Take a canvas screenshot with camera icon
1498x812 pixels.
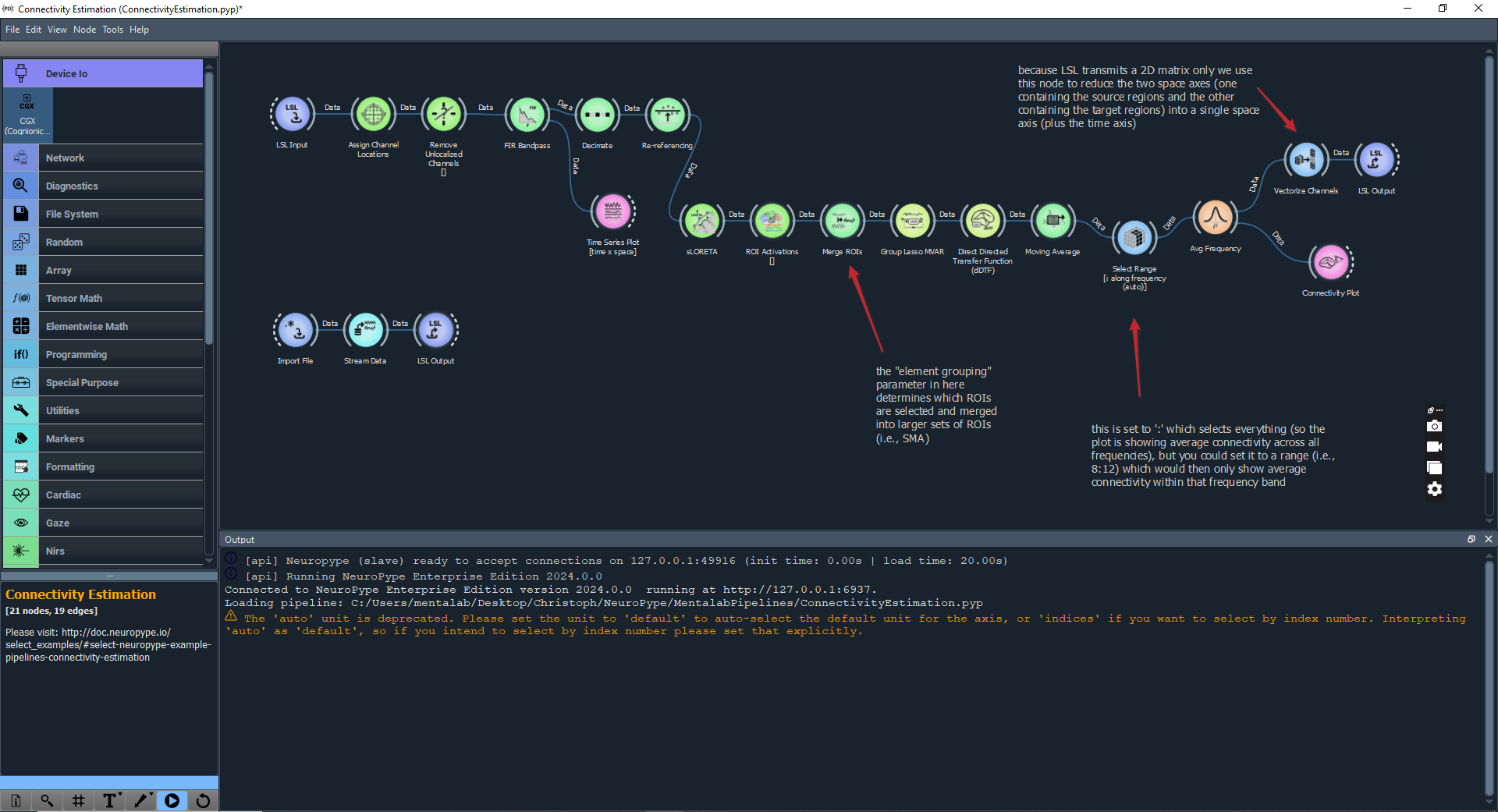click(1434, 426)
